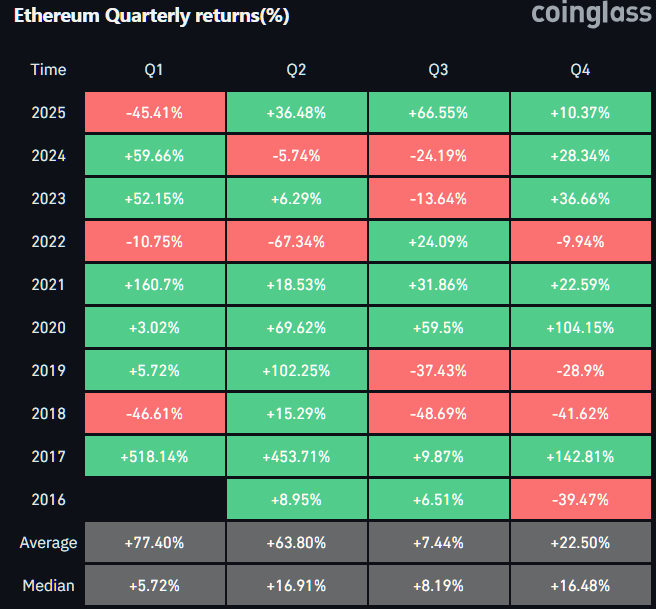The image size is (656, 609).
Task: Click the Median row label
Action: pos(48,585)
